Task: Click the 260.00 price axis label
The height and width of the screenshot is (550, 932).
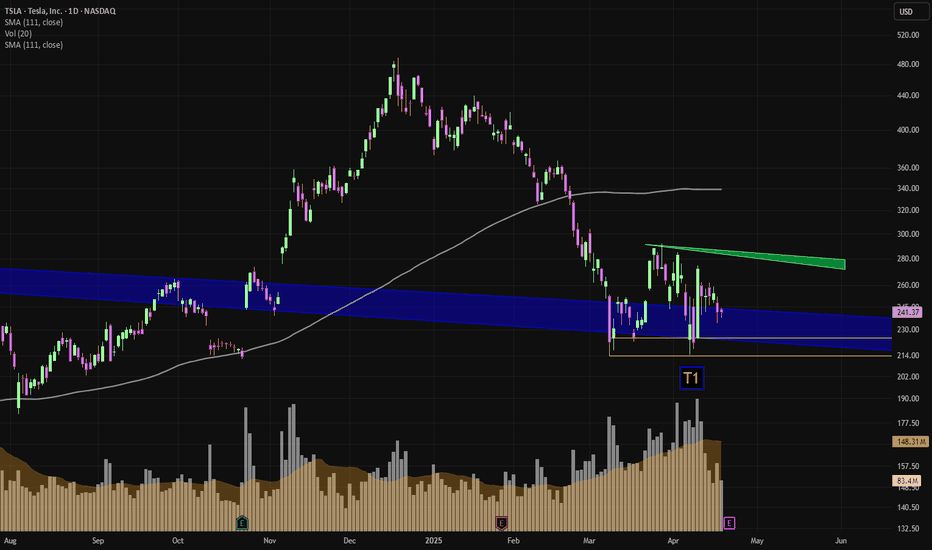Action: click(x=908, y=285)
